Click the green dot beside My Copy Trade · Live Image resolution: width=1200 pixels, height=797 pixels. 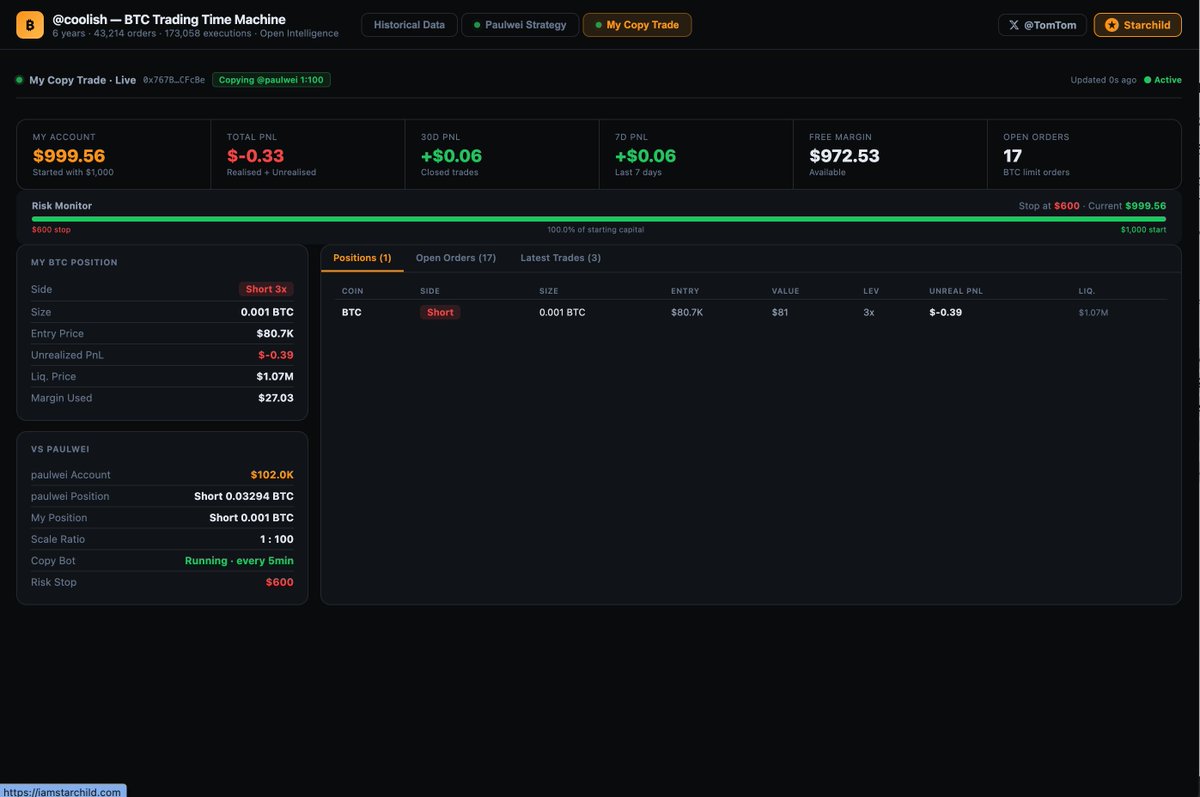point(19,80)
